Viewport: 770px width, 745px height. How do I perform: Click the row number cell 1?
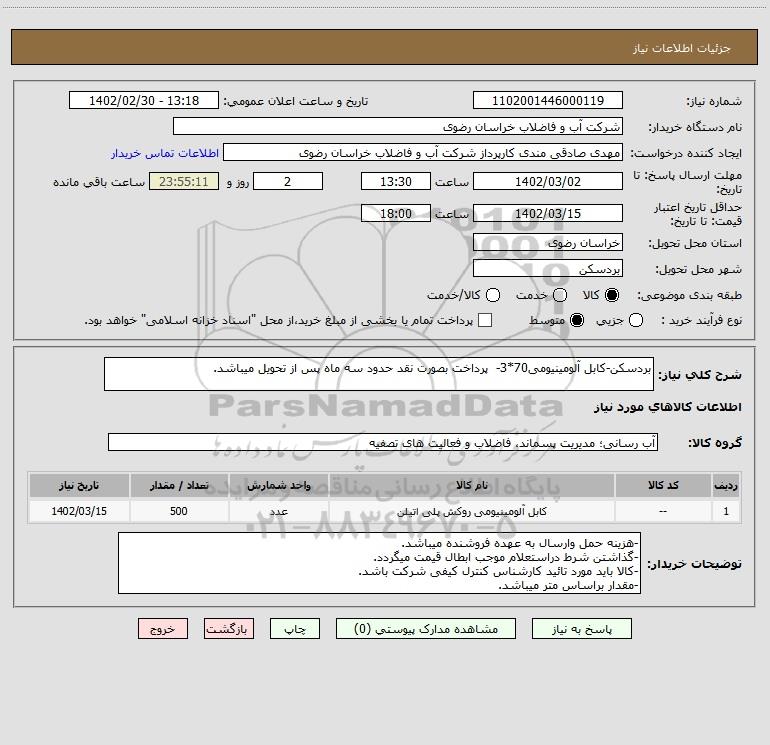coord(726,511)
